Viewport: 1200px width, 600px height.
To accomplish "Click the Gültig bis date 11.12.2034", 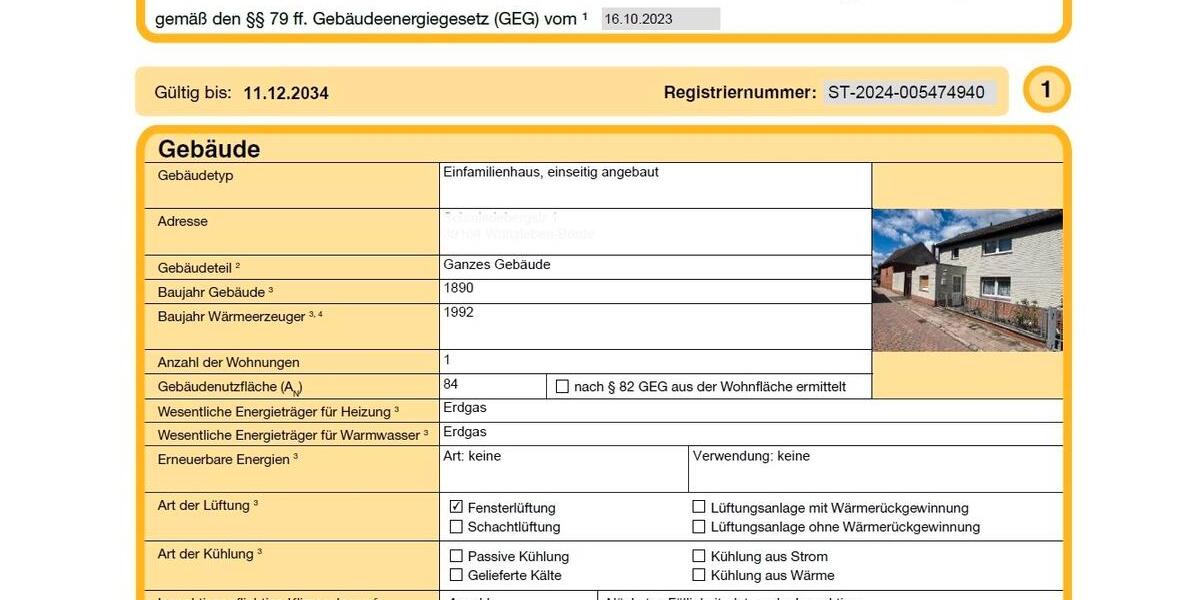I will (286, 93).
